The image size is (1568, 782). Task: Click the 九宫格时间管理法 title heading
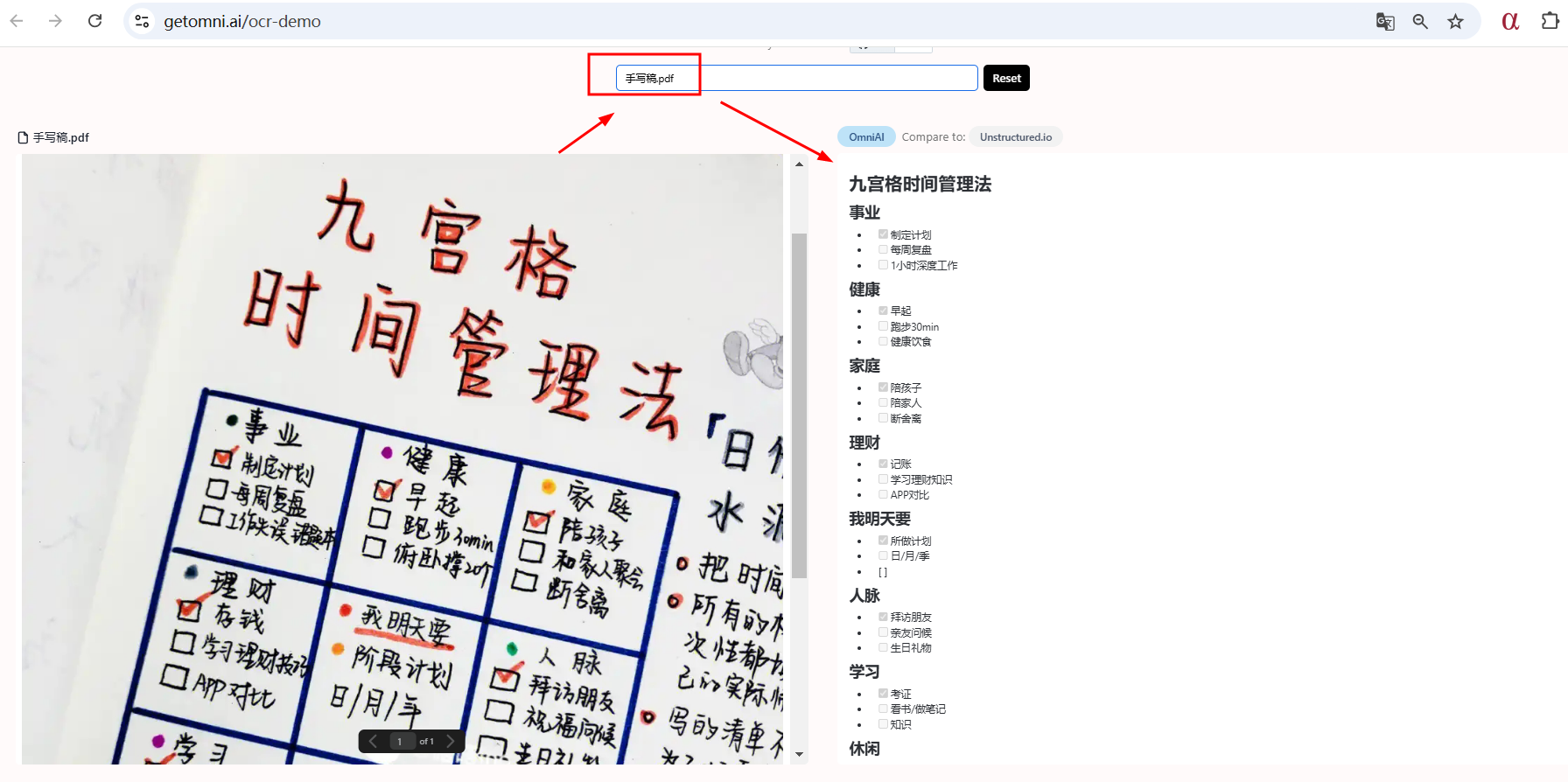920,184
